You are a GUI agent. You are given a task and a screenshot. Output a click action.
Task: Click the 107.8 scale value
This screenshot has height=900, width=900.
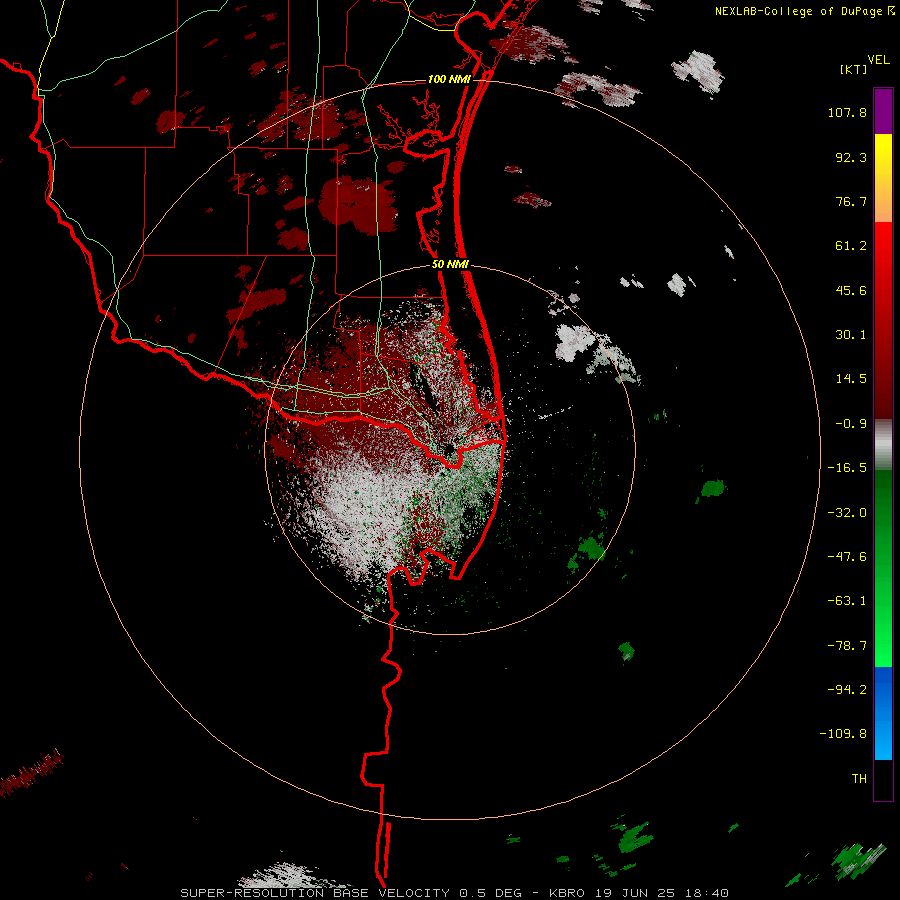click(x=847, y=112)
